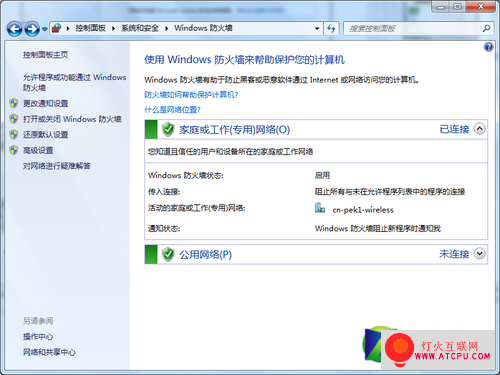Select 系统和安全 breadcrumb in address bar
500x375 pixels.
(140, 28)
